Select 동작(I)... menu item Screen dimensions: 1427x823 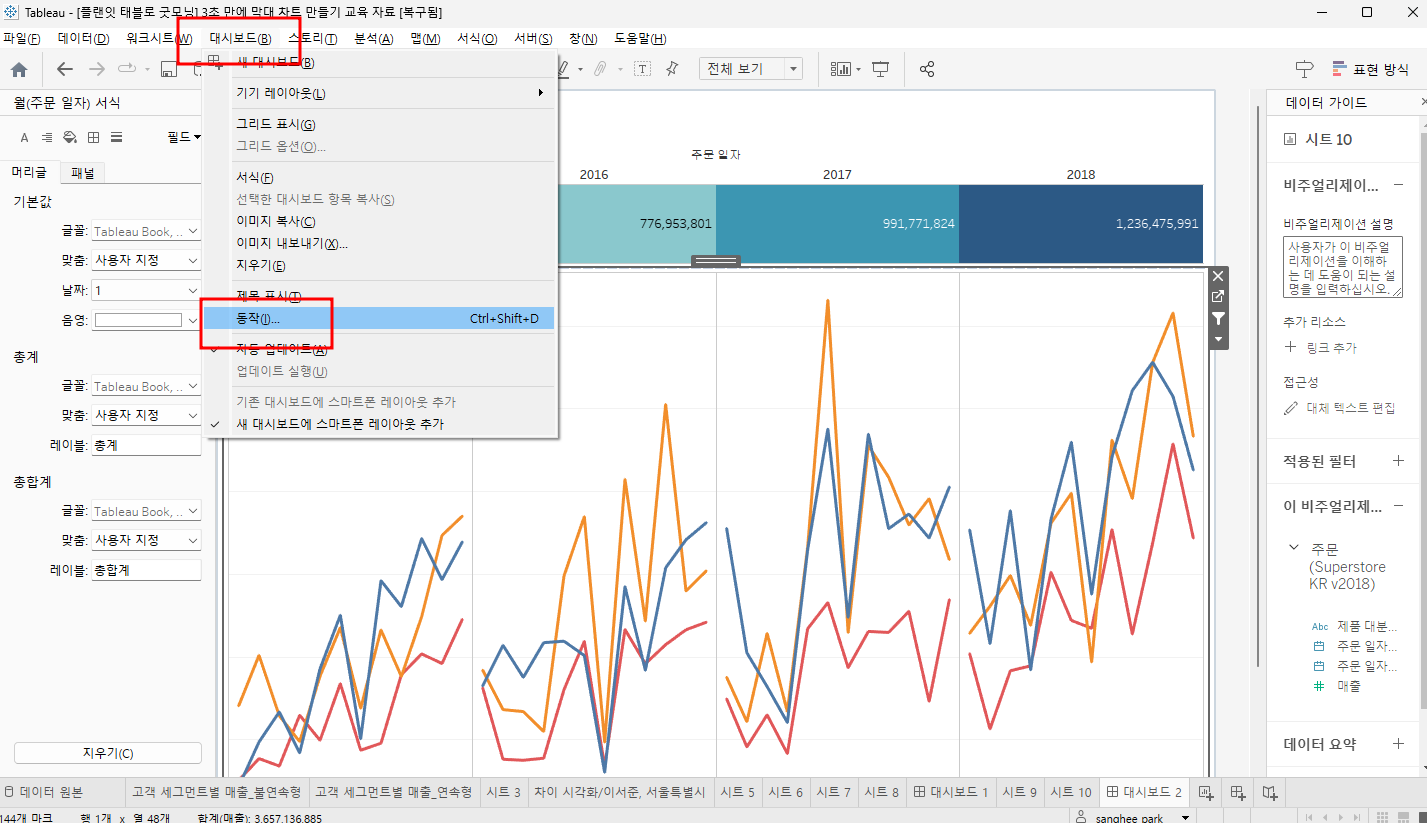(380, 318)
